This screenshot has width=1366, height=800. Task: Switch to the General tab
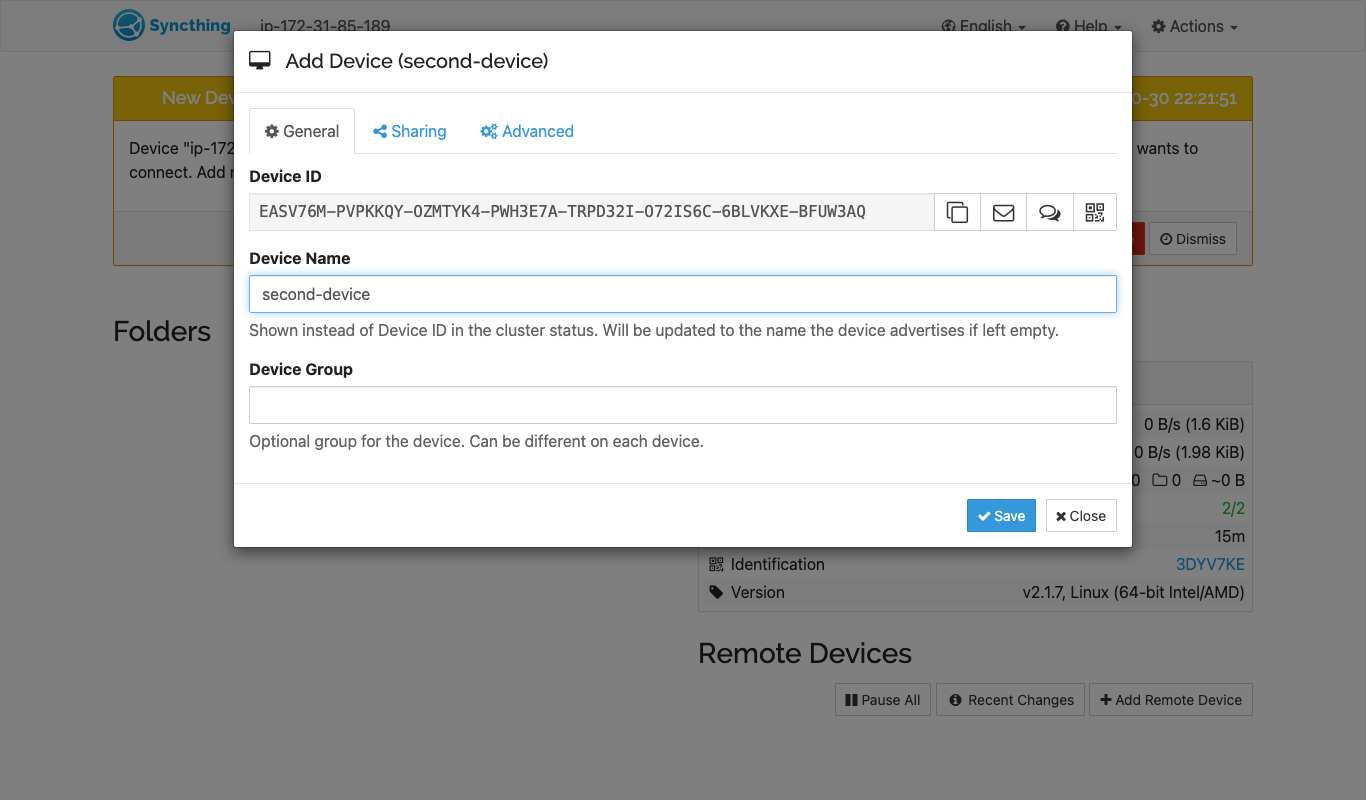pyautogui.click(x=302, y=131)
